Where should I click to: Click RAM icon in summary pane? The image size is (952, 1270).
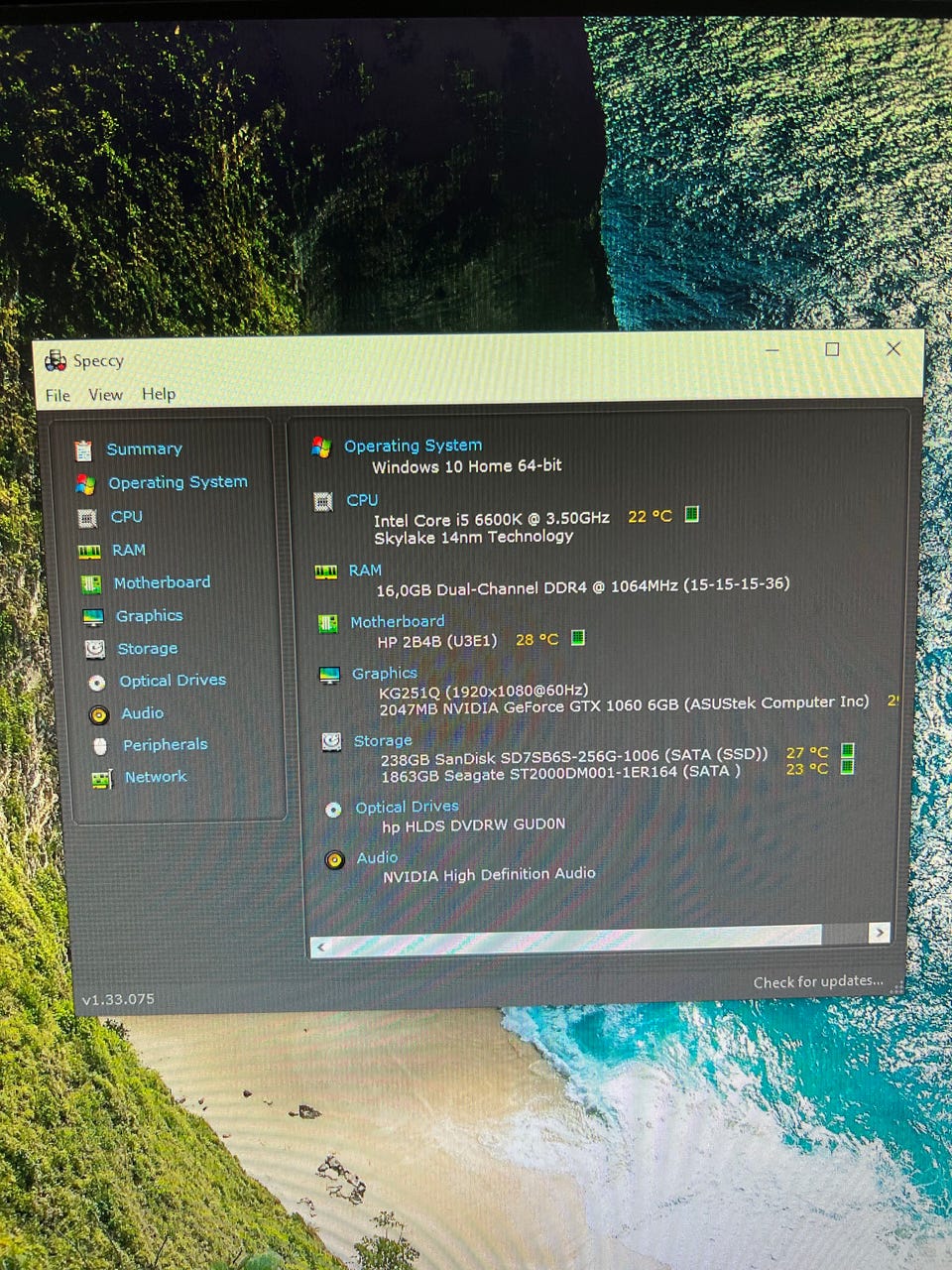[x=325, y=572]
